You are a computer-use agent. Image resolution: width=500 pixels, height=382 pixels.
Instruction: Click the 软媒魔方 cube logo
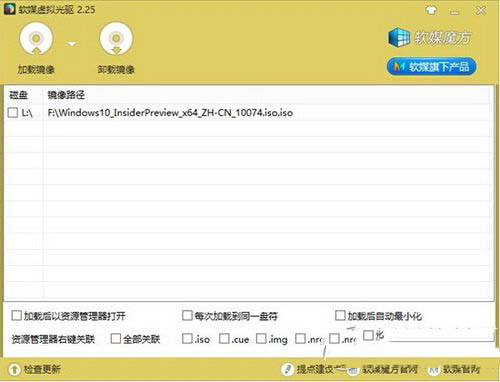[x=399, y=37]
